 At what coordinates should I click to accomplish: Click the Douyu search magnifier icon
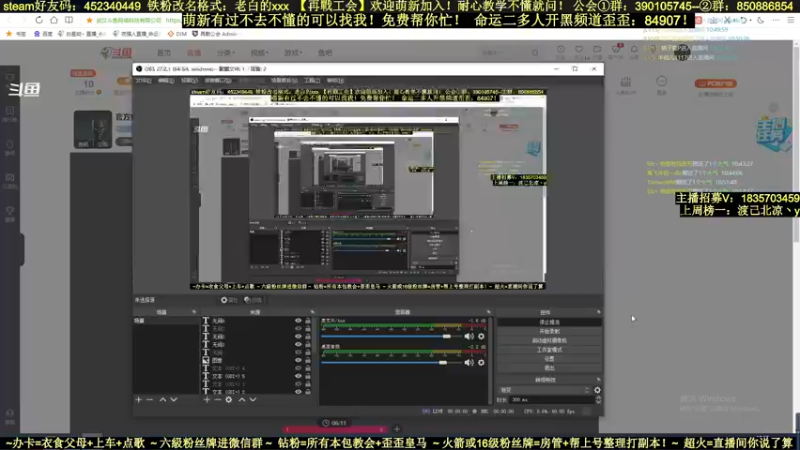point(535,53)
